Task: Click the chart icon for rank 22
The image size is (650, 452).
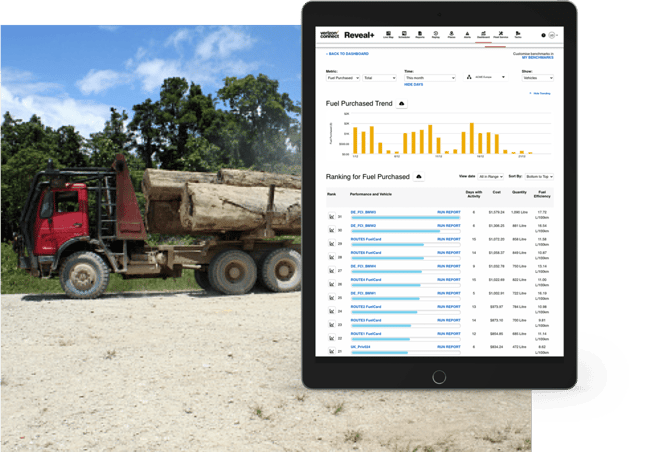Action: 332,338
